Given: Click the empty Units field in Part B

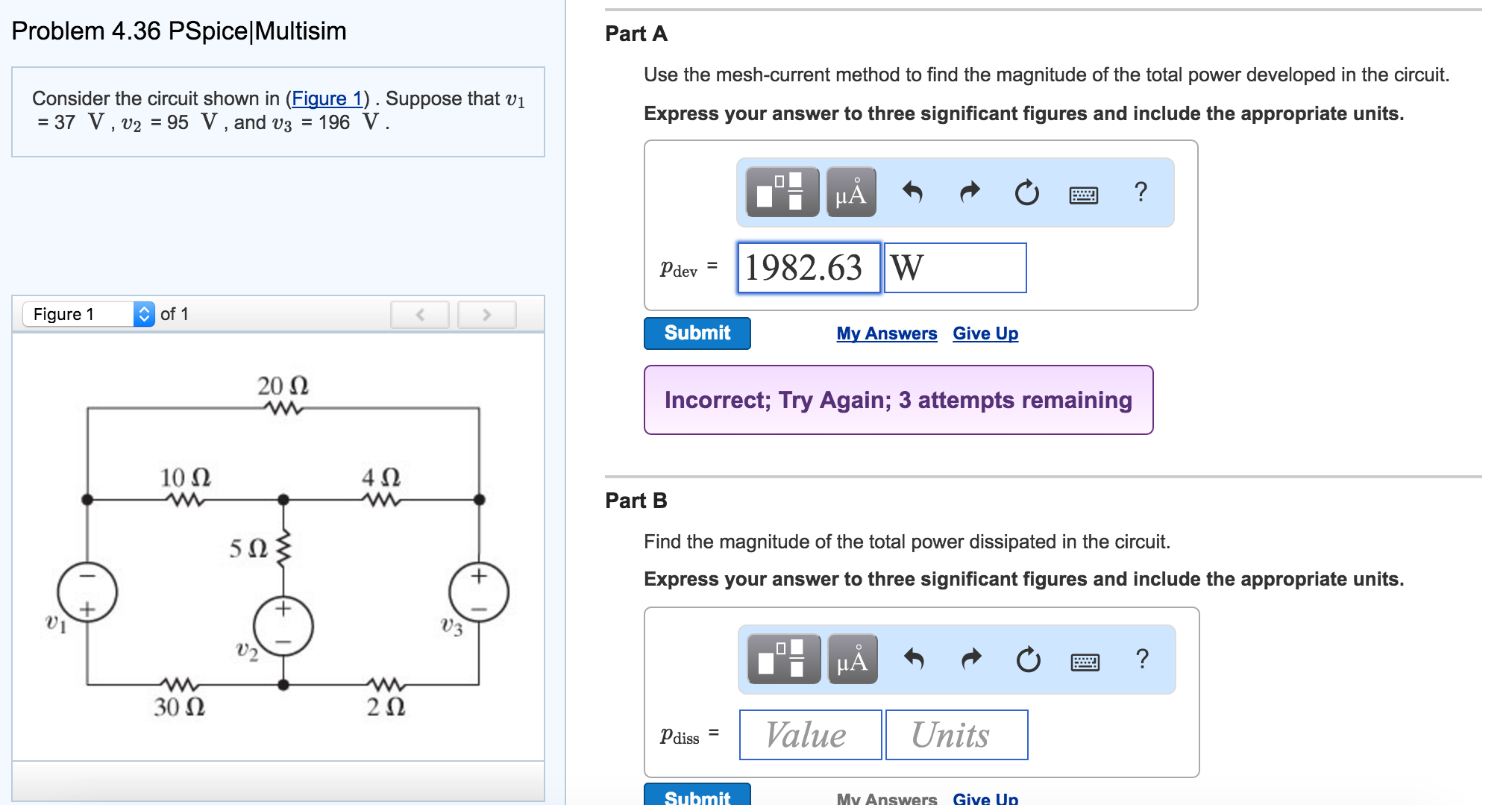Looking at the screenshot, I should coord(956,734).
